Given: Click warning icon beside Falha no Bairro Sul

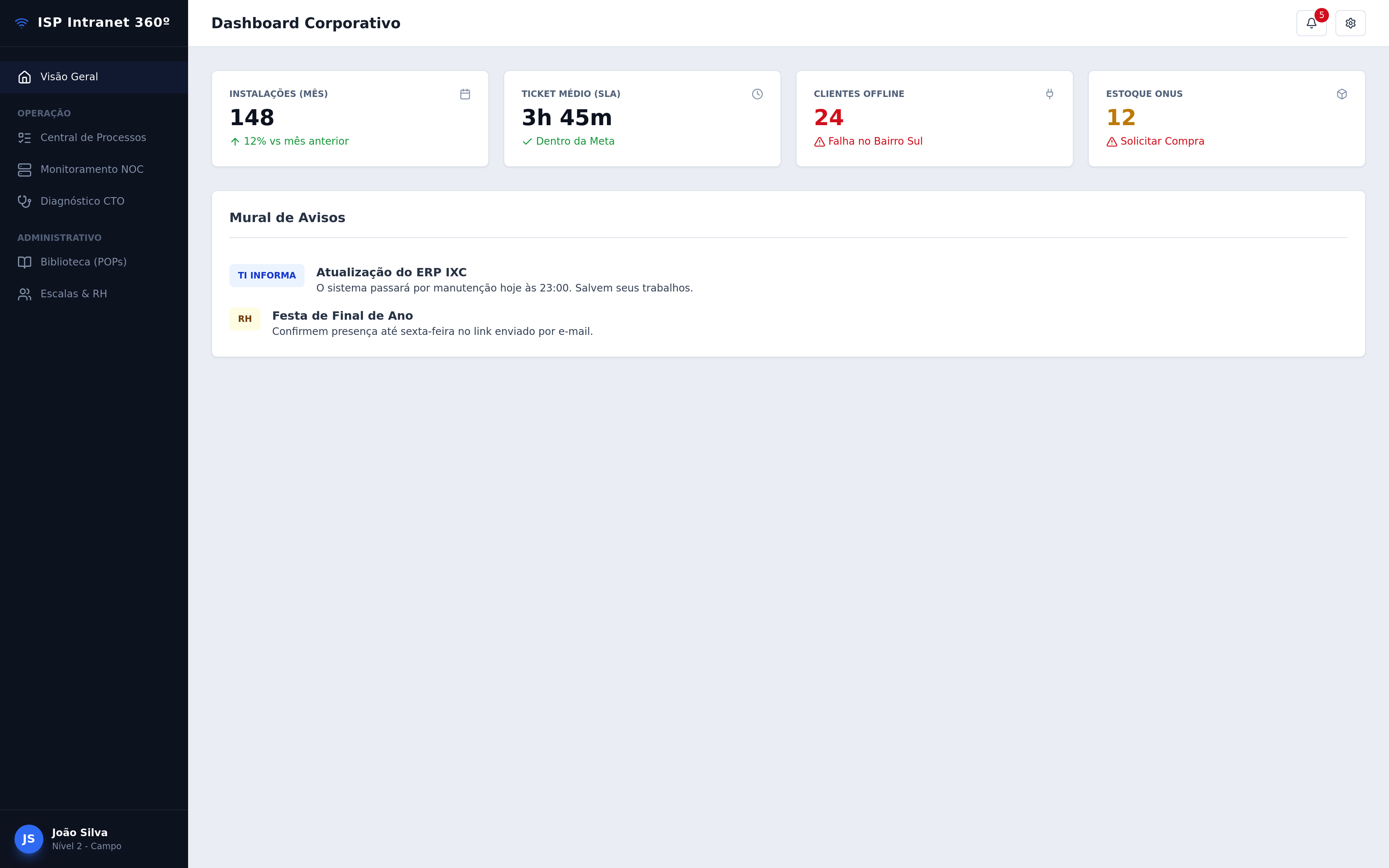Looking at the screenshot, I should point(819,142).
